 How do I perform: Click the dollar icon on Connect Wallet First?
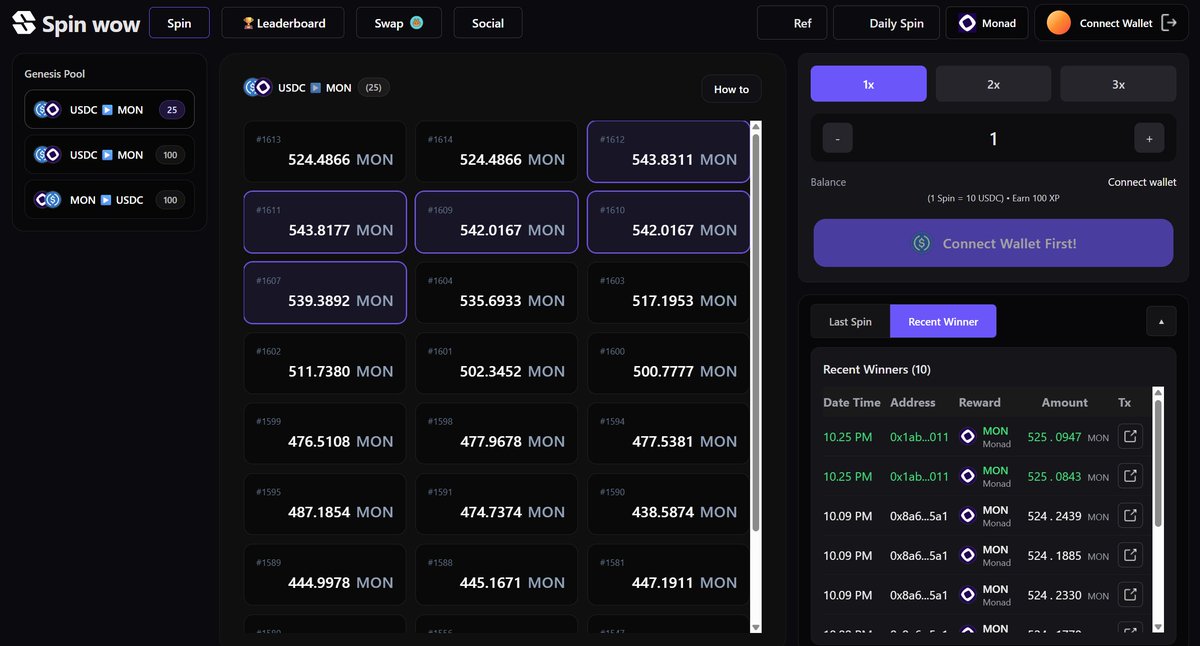tap(921, 243)
